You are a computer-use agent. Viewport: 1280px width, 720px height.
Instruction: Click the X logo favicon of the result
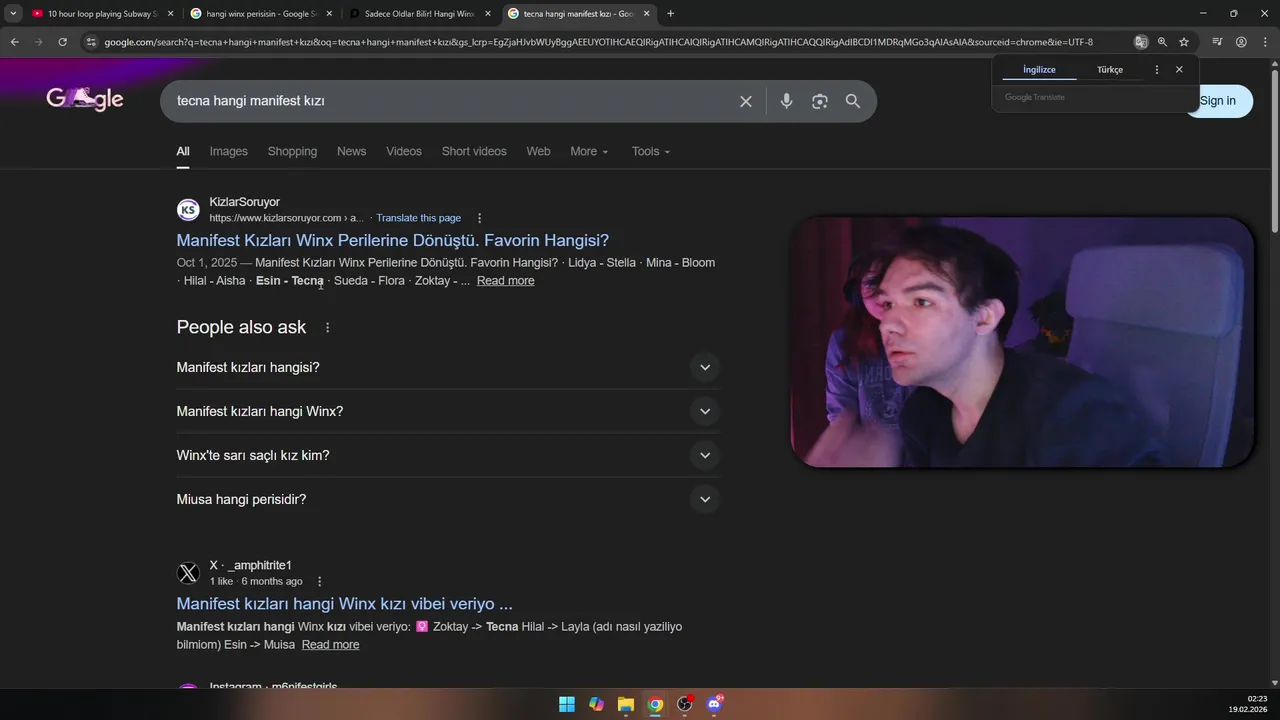coord(188,573)
